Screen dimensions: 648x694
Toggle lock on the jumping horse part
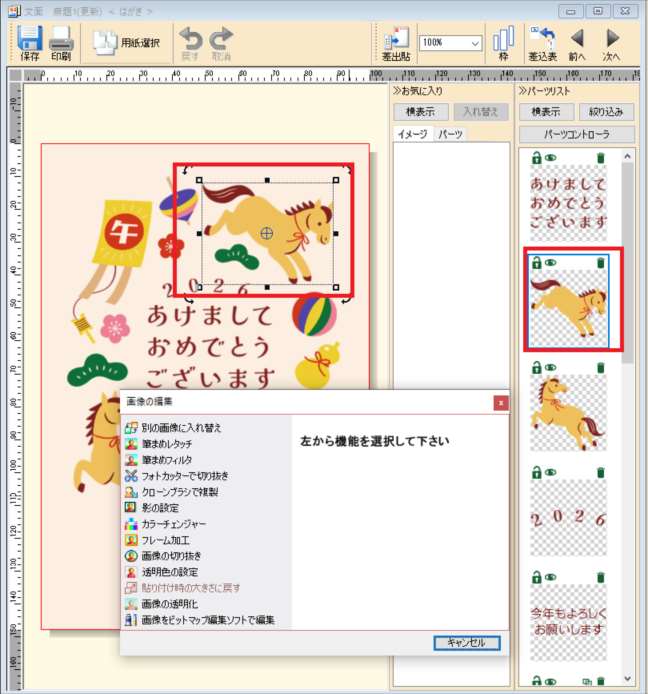[536, 262]
